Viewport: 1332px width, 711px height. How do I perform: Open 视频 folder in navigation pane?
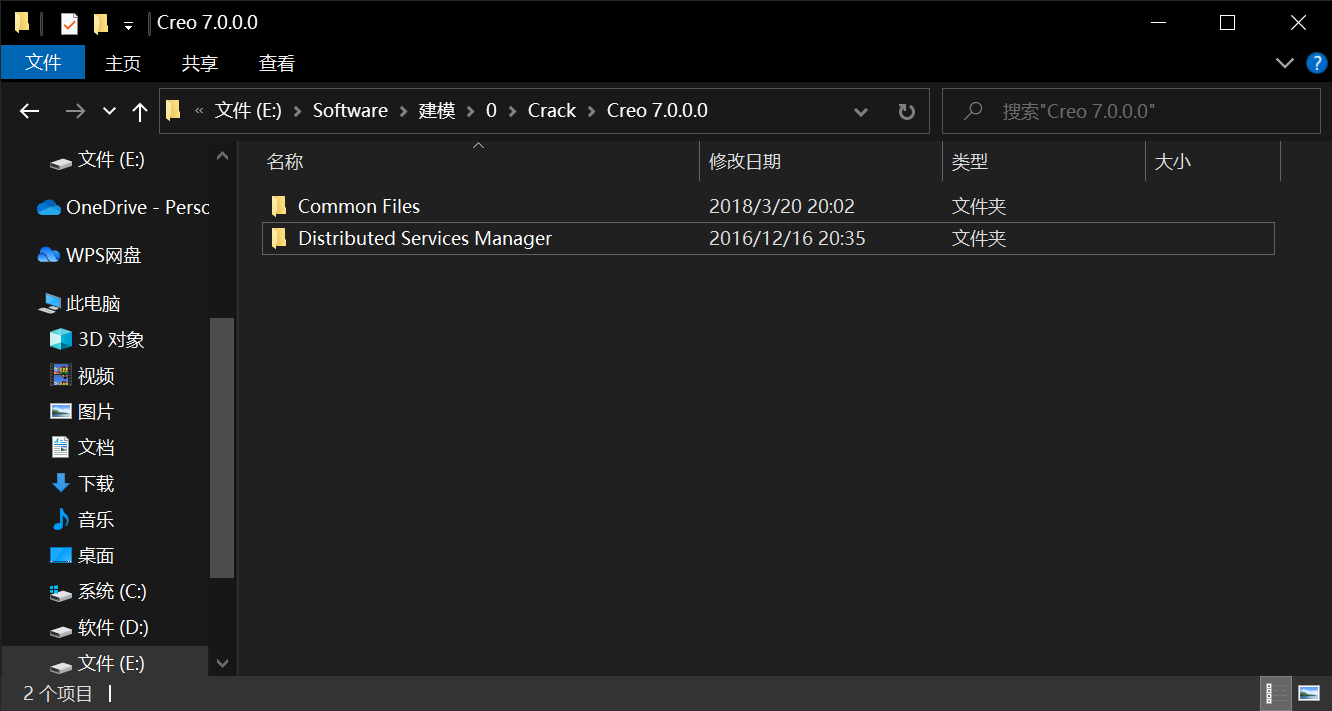click(x=82, y=375)
